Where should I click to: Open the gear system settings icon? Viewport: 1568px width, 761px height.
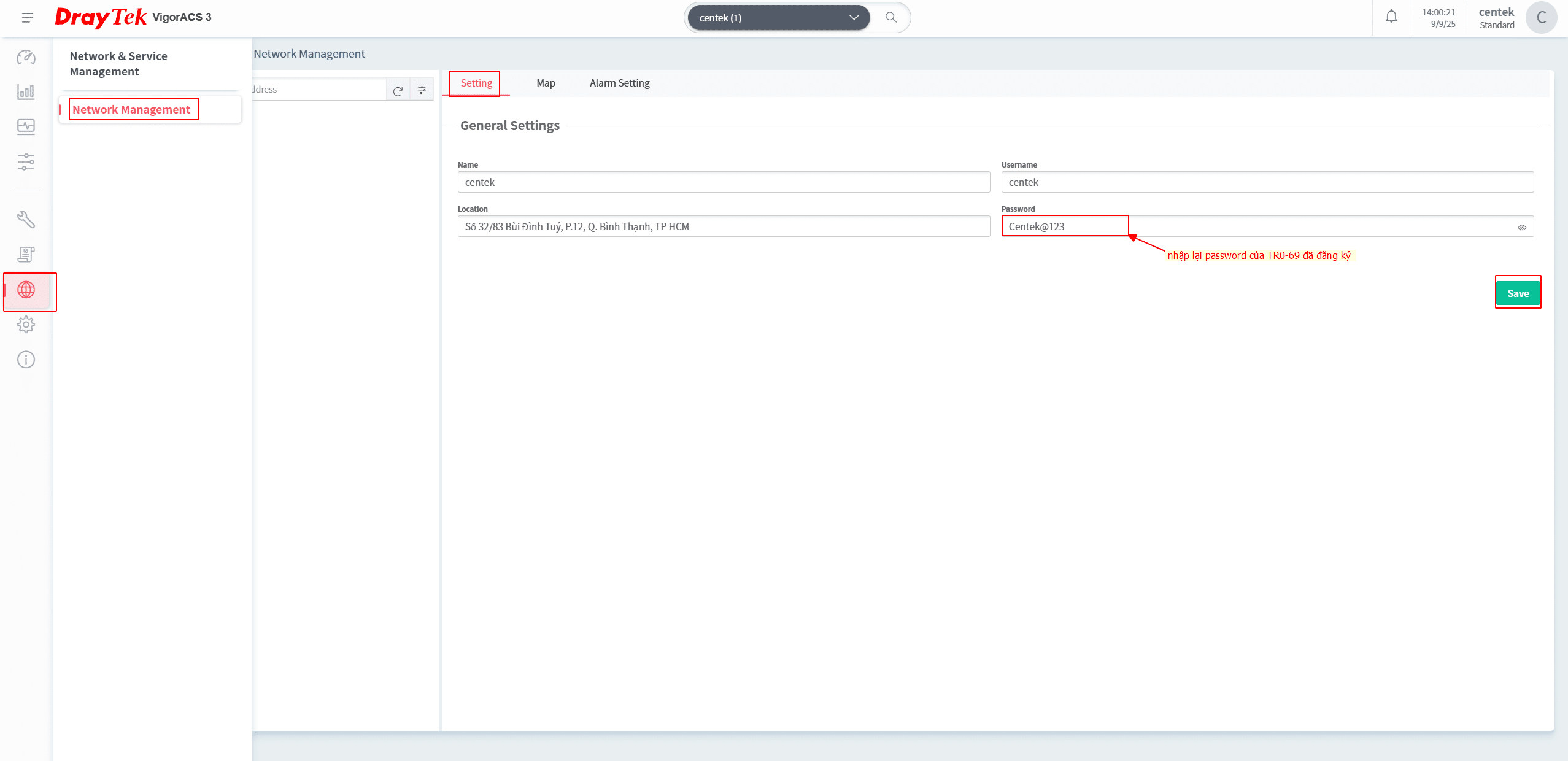(x=26, y=325)
